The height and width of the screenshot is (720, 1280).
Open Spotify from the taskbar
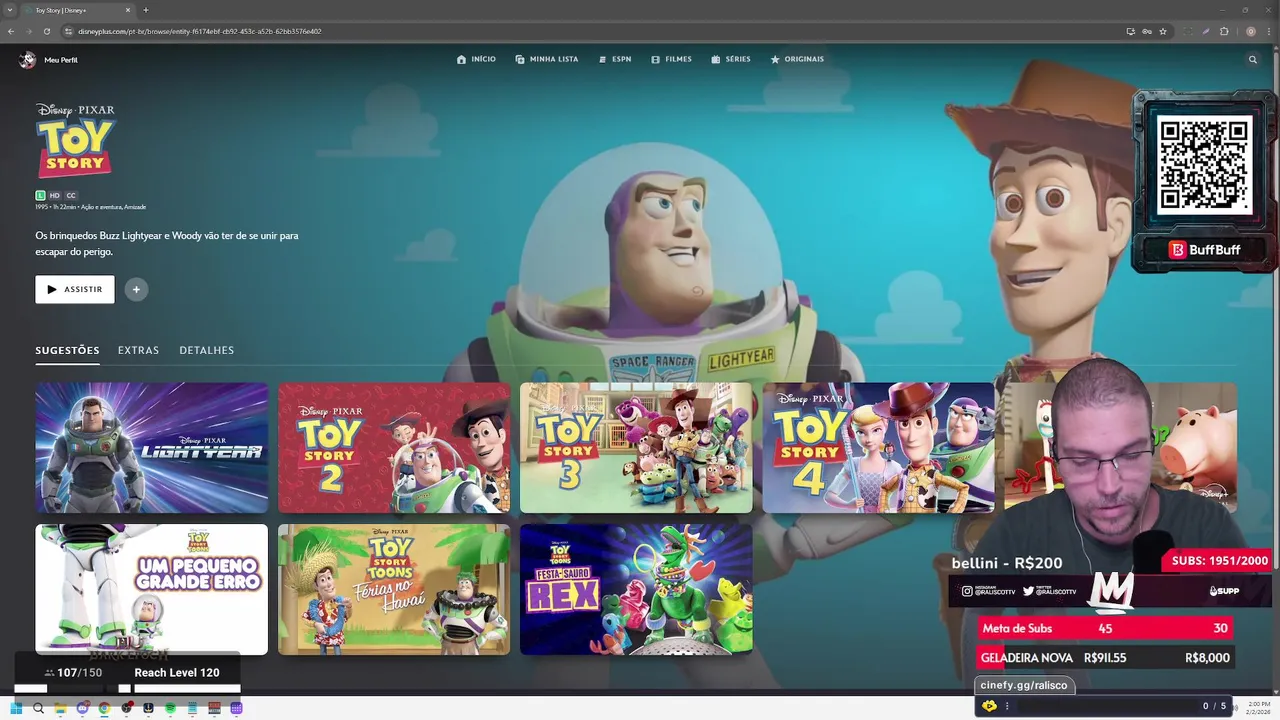point(170,708)
